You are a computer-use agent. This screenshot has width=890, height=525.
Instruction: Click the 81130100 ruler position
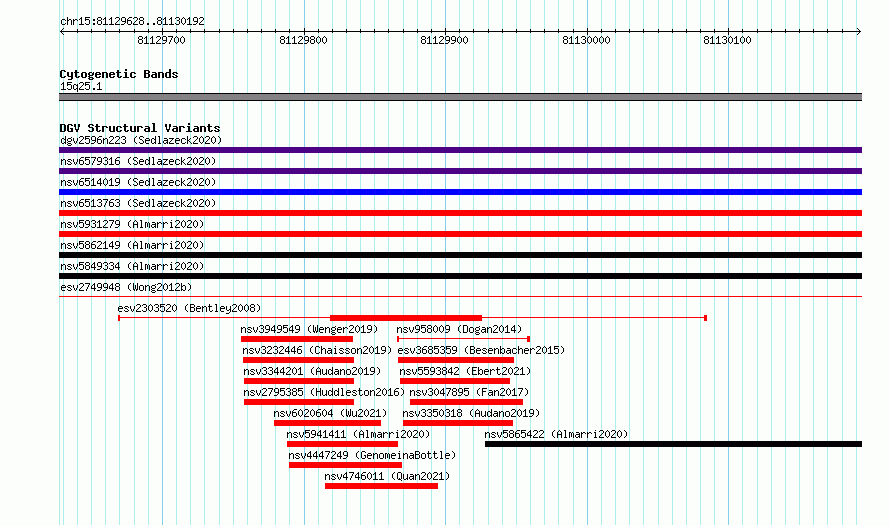pos(728,40)
